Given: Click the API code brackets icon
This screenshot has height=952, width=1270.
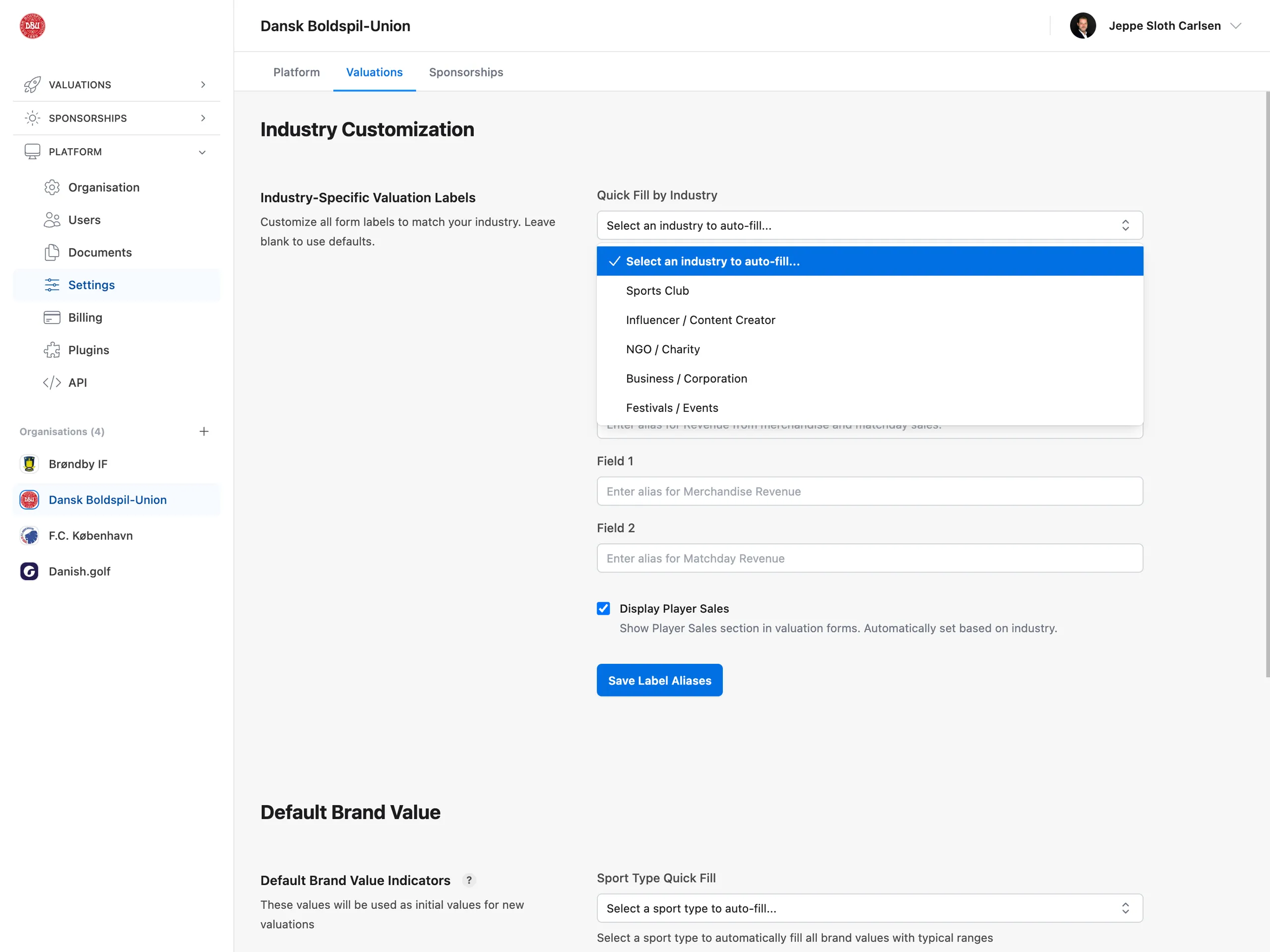Looking at the screenshot, I should tap(52, 382).
